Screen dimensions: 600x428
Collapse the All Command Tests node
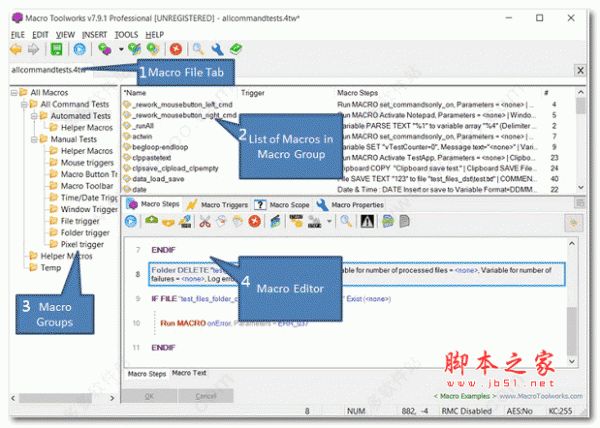click(24, 104)
